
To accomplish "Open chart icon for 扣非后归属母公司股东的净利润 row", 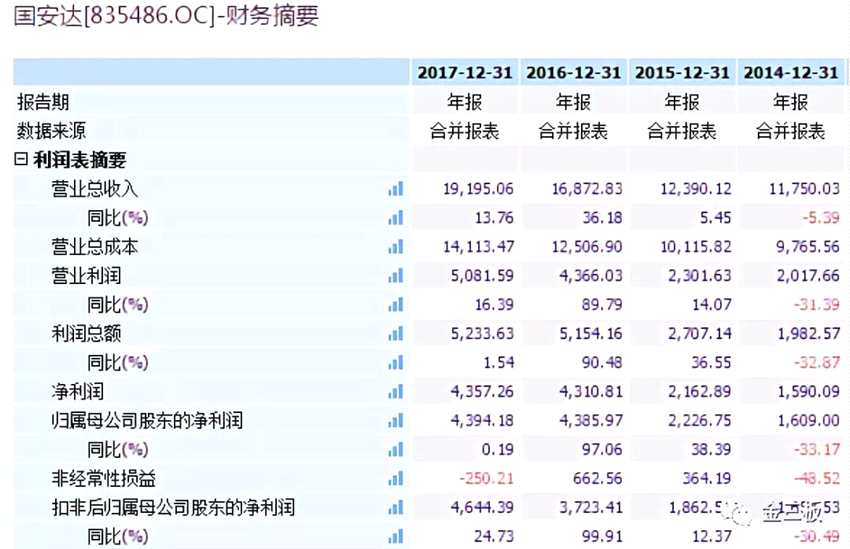I will 396,507.
